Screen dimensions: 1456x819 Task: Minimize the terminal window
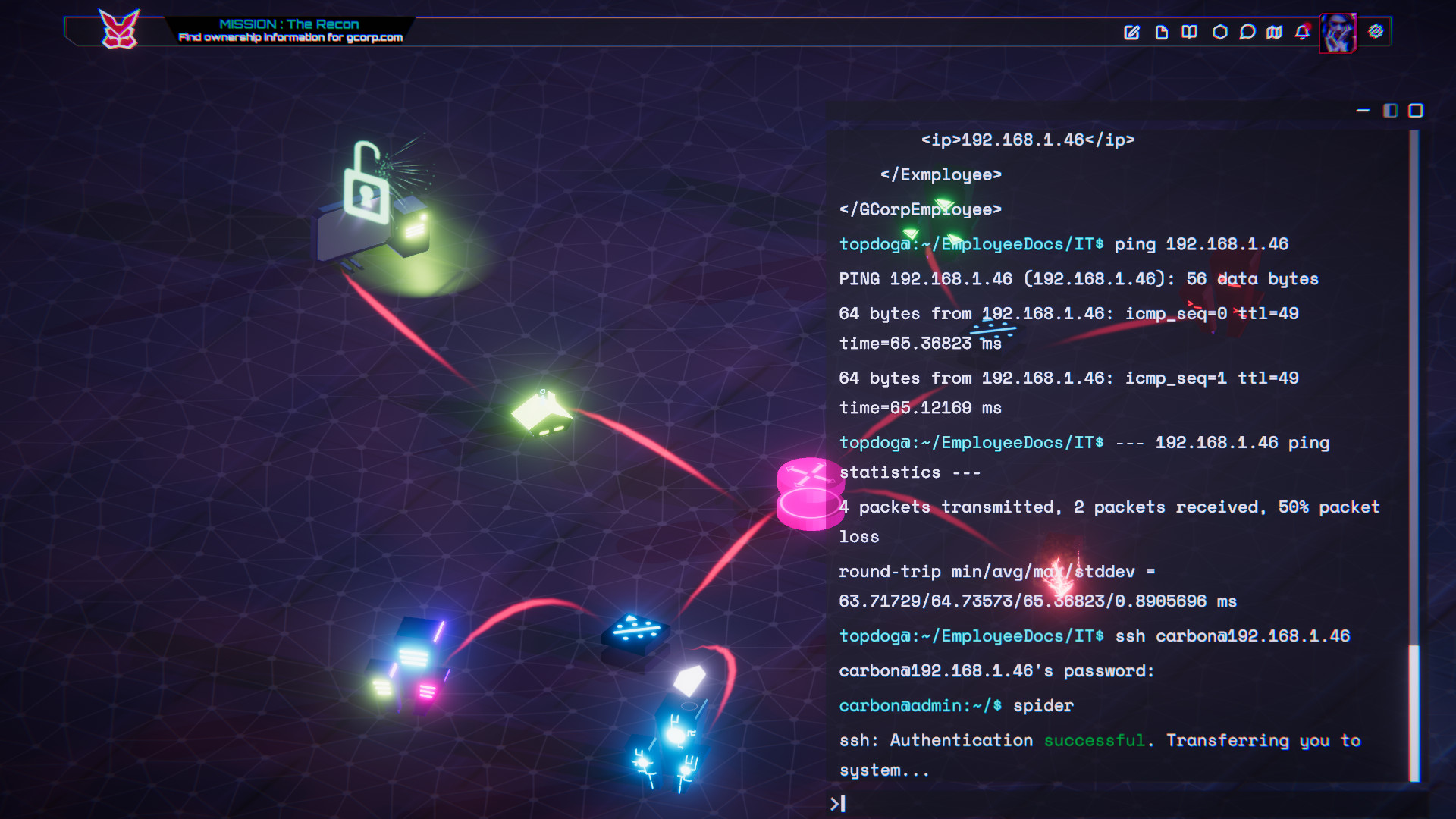tap(1363, 111)
